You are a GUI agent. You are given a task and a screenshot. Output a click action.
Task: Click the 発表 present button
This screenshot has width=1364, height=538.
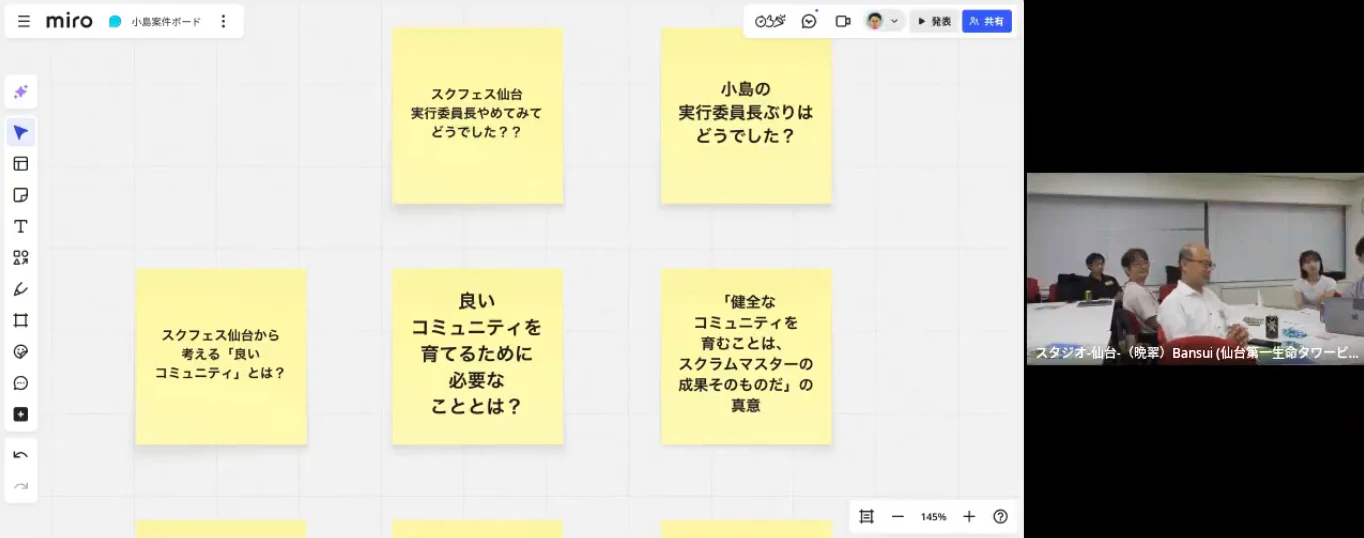[x=934, y=21]
